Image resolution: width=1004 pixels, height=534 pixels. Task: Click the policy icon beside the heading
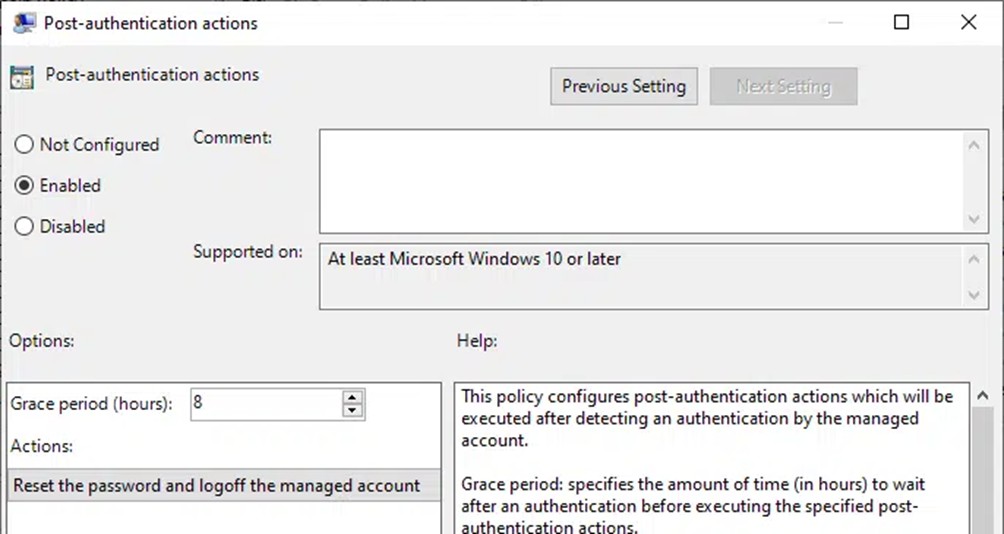coord(22,77)
